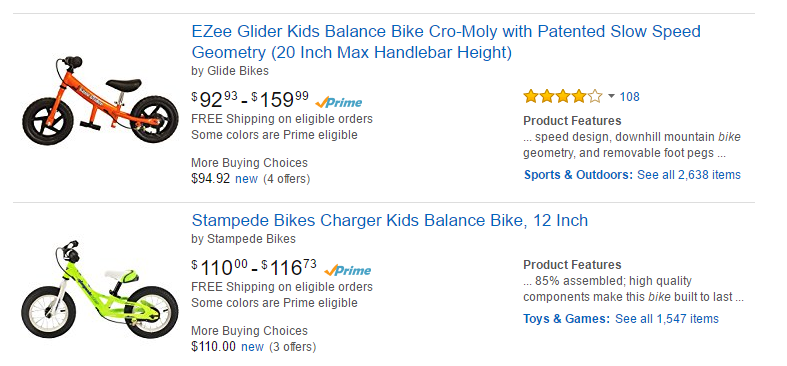
Task: Click the 'Stampede Bikes' brand name
Action: tap(251, 238)
